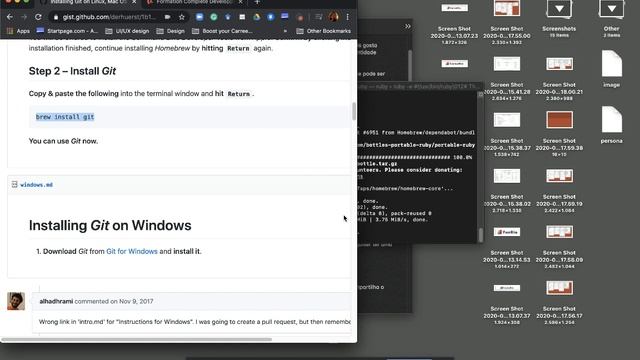The width and height of the screenshot is (640, 360).
Task: Select Screen Shot 13.07.23 thumbnail
Action: (454, 8)
